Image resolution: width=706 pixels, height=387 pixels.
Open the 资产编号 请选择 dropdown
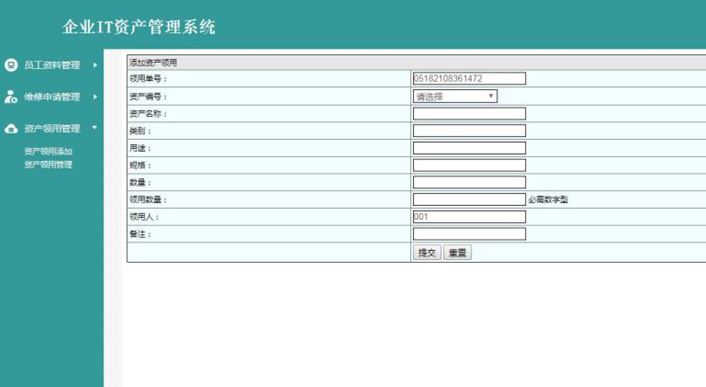pyautogui.click(x=455, y=96)
